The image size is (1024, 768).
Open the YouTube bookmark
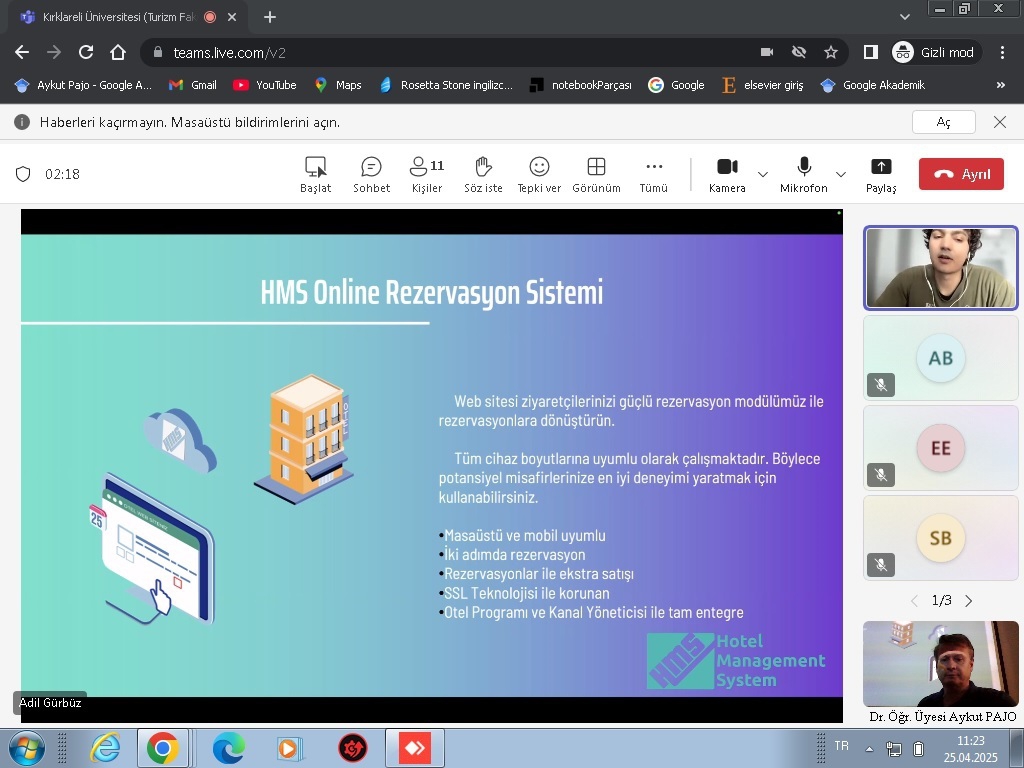click(x=265, y=85)
